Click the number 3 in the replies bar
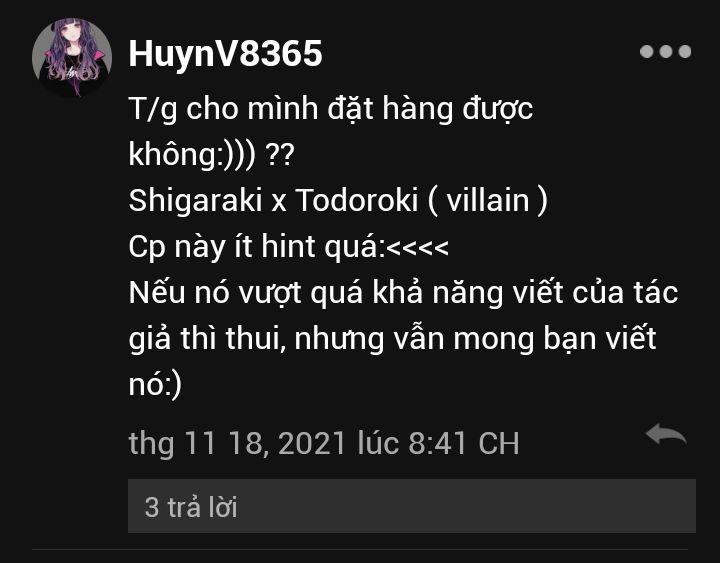The height and width of the screenshot is (563, 720). click(152, 507)
